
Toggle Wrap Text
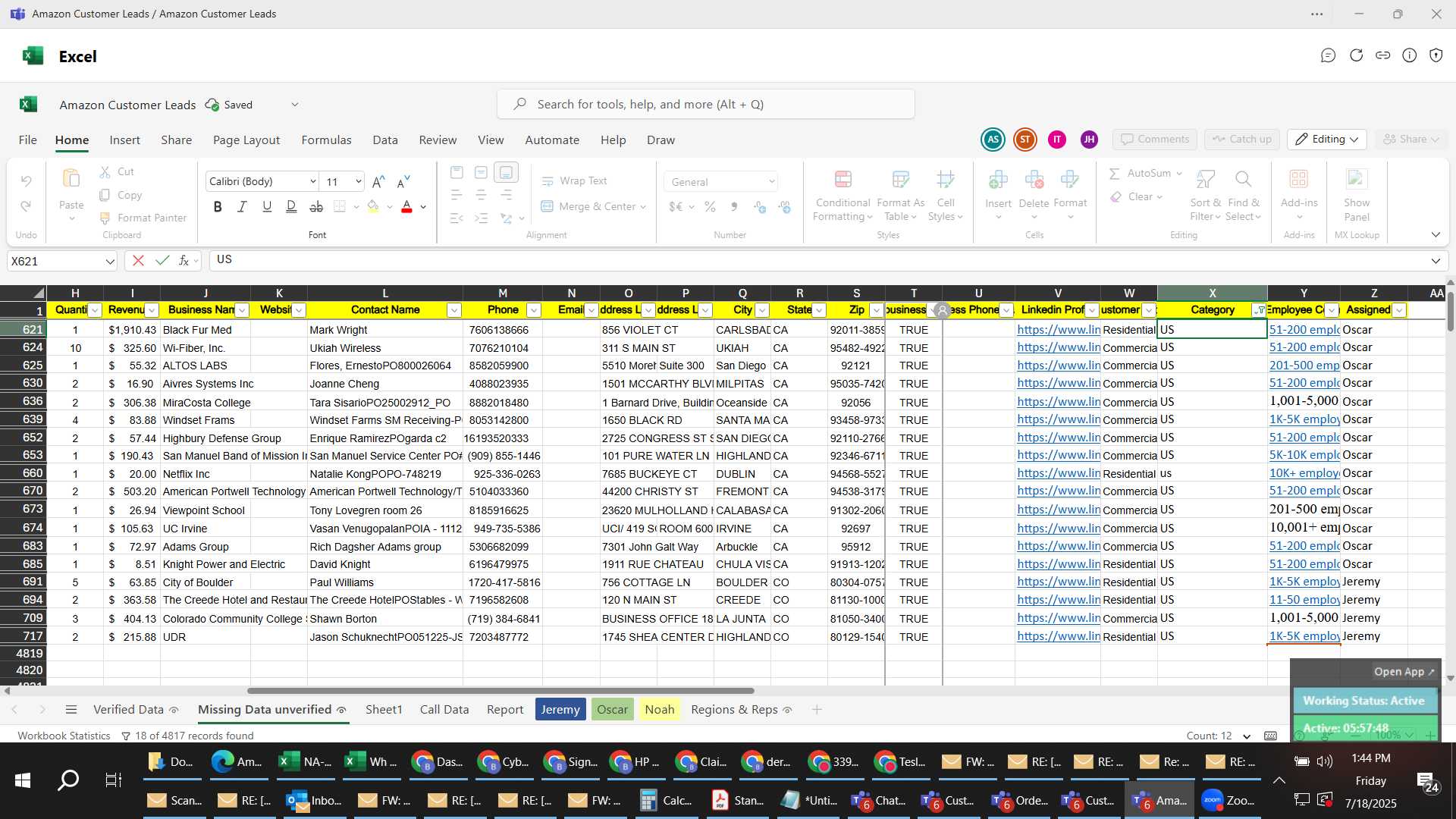point(574,181)
